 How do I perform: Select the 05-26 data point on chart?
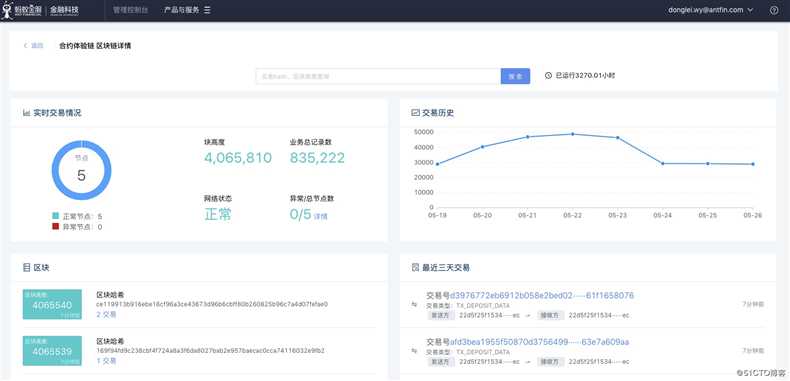753,164
